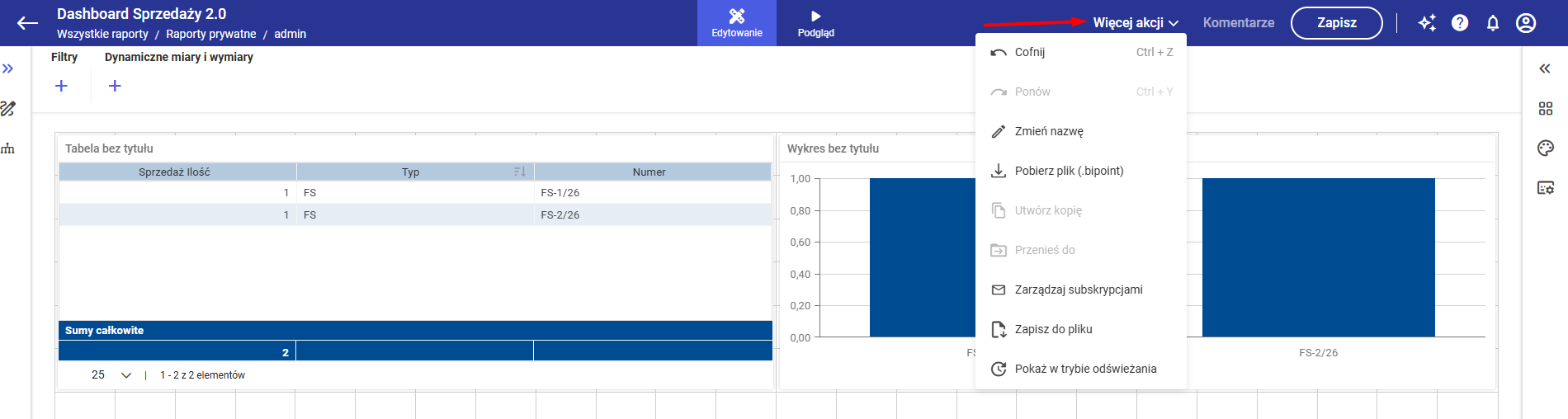Open the Więcej akcji dropdown

(1136, 23)
